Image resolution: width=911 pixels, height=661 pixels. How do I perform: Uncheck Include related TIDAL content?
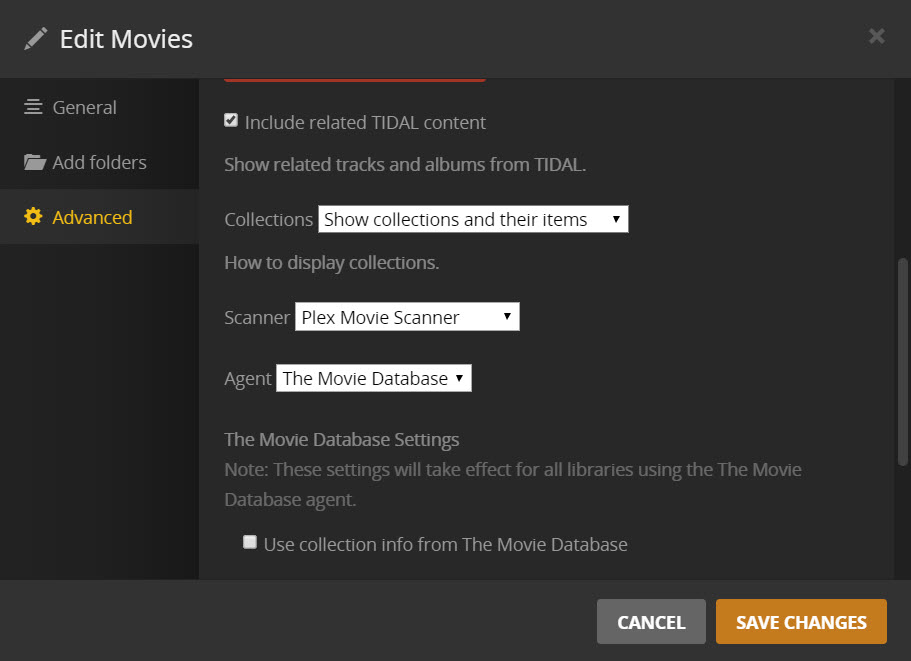(231, 121)
